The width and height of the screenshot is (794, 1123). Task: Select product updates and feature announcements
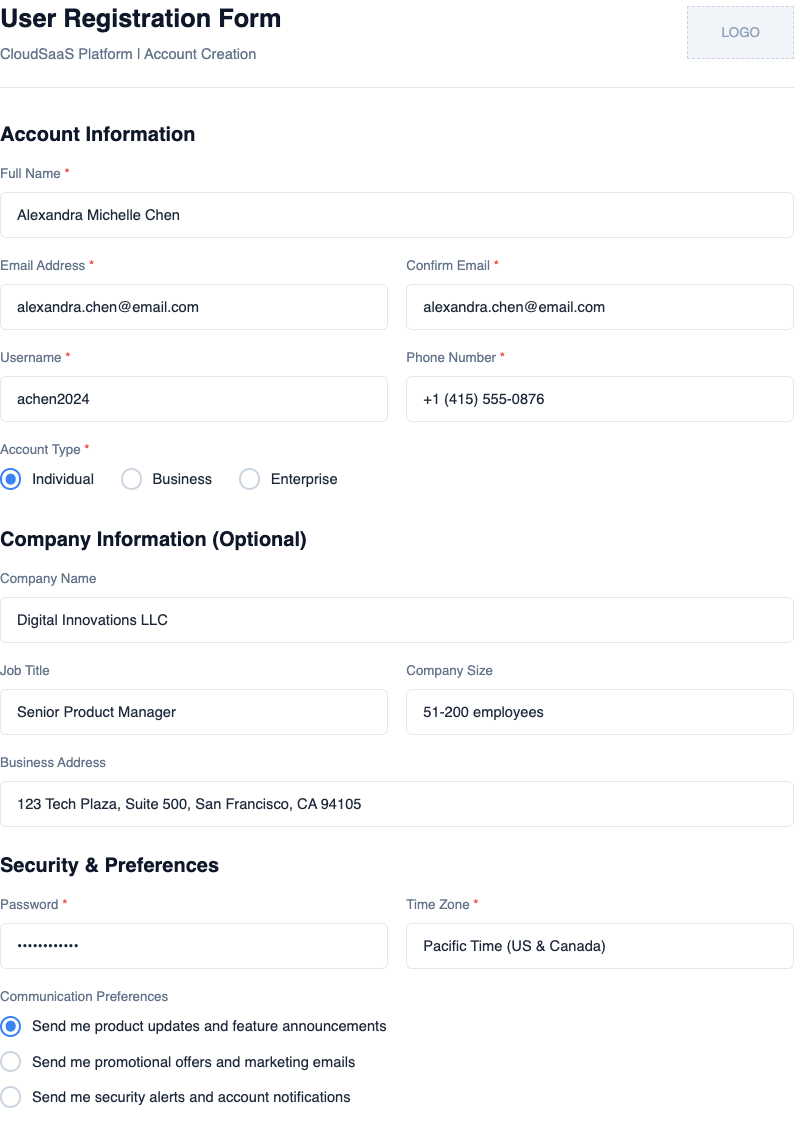tap(11, 1026)
